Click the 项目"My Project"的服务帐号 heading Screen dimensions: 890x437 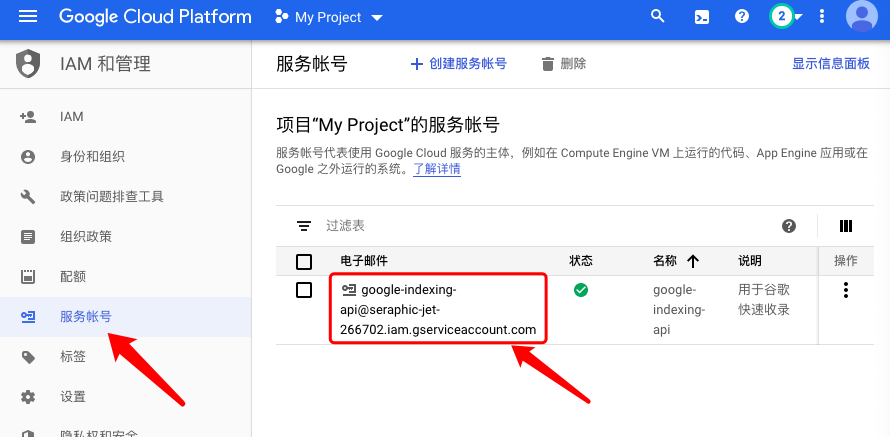click(388, 124)
